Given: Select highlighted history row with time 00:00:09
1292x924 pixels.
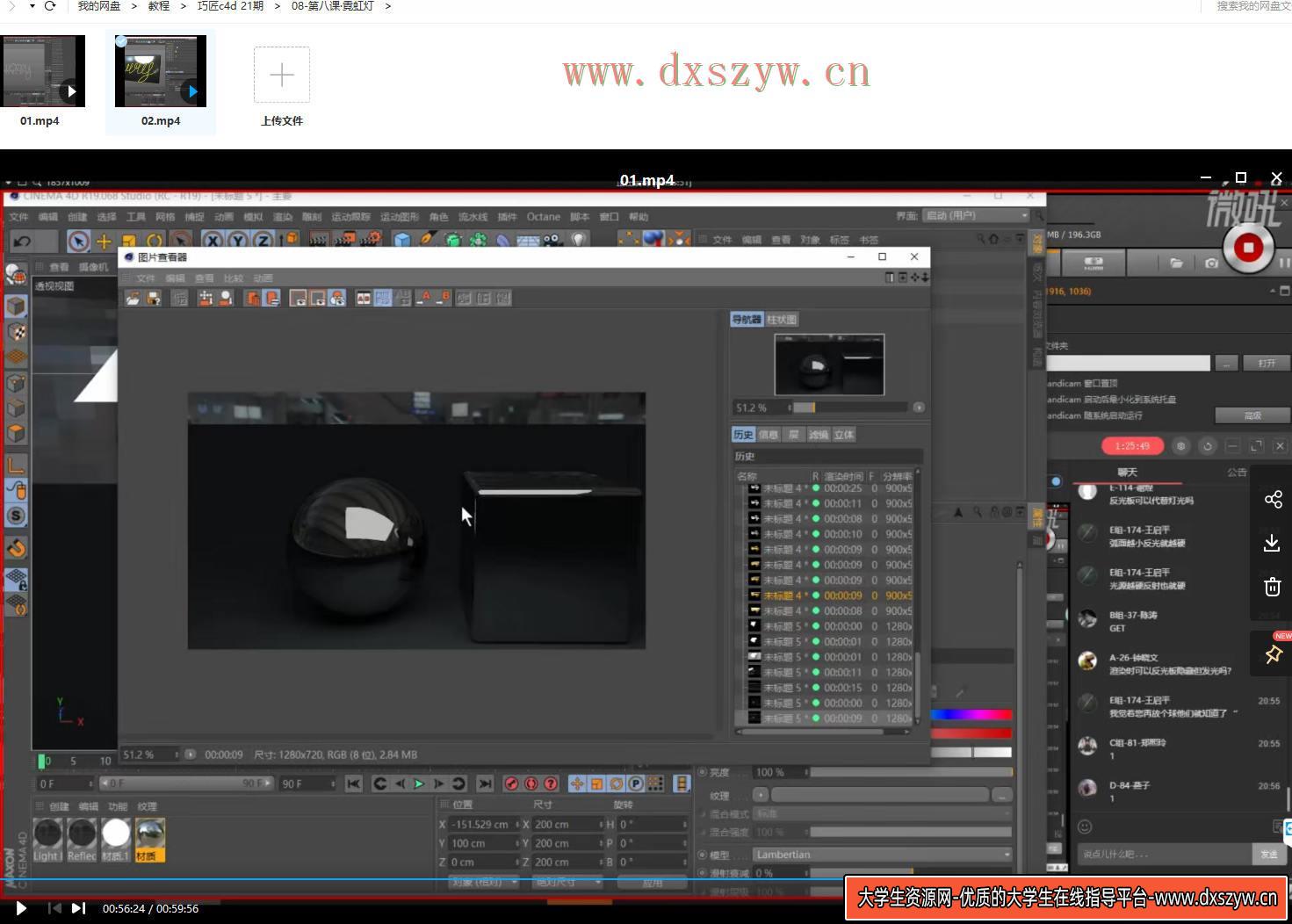Looking at the screenshot, I should 826,596.
